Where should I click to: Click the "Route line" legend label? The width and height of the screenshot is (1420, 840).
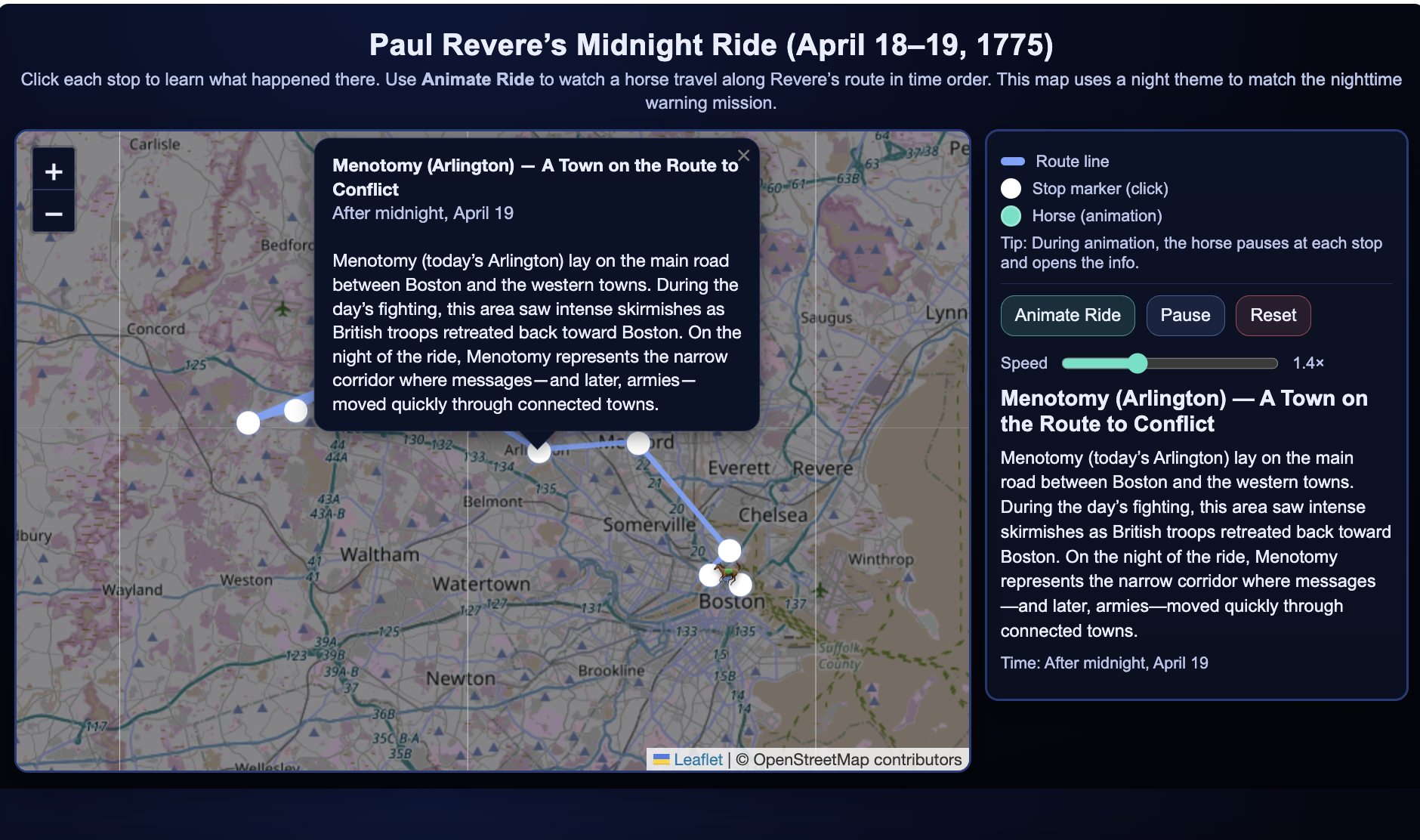(x=1072, y=161)
